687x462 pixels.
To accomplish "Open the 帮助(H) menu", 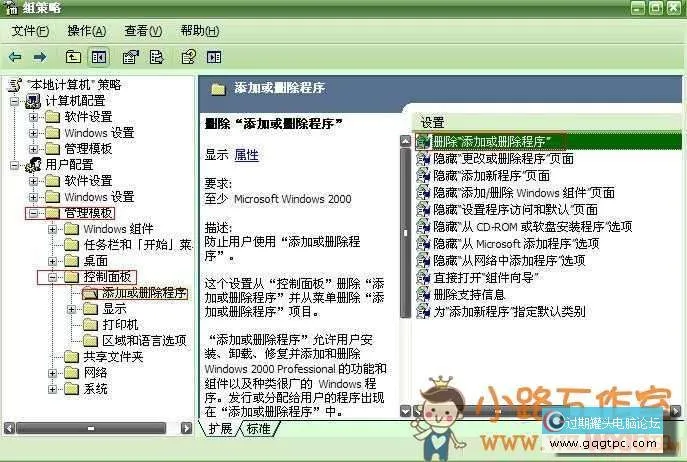I will pos(199,31).
